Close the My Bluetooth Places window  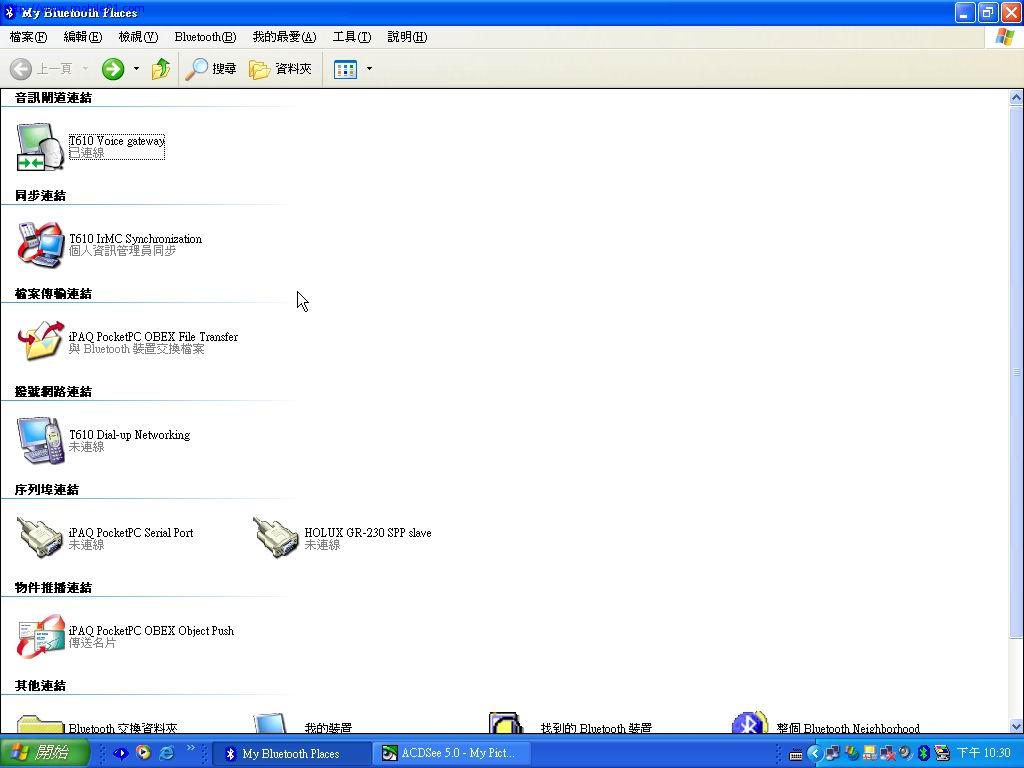pos(1011,12)
